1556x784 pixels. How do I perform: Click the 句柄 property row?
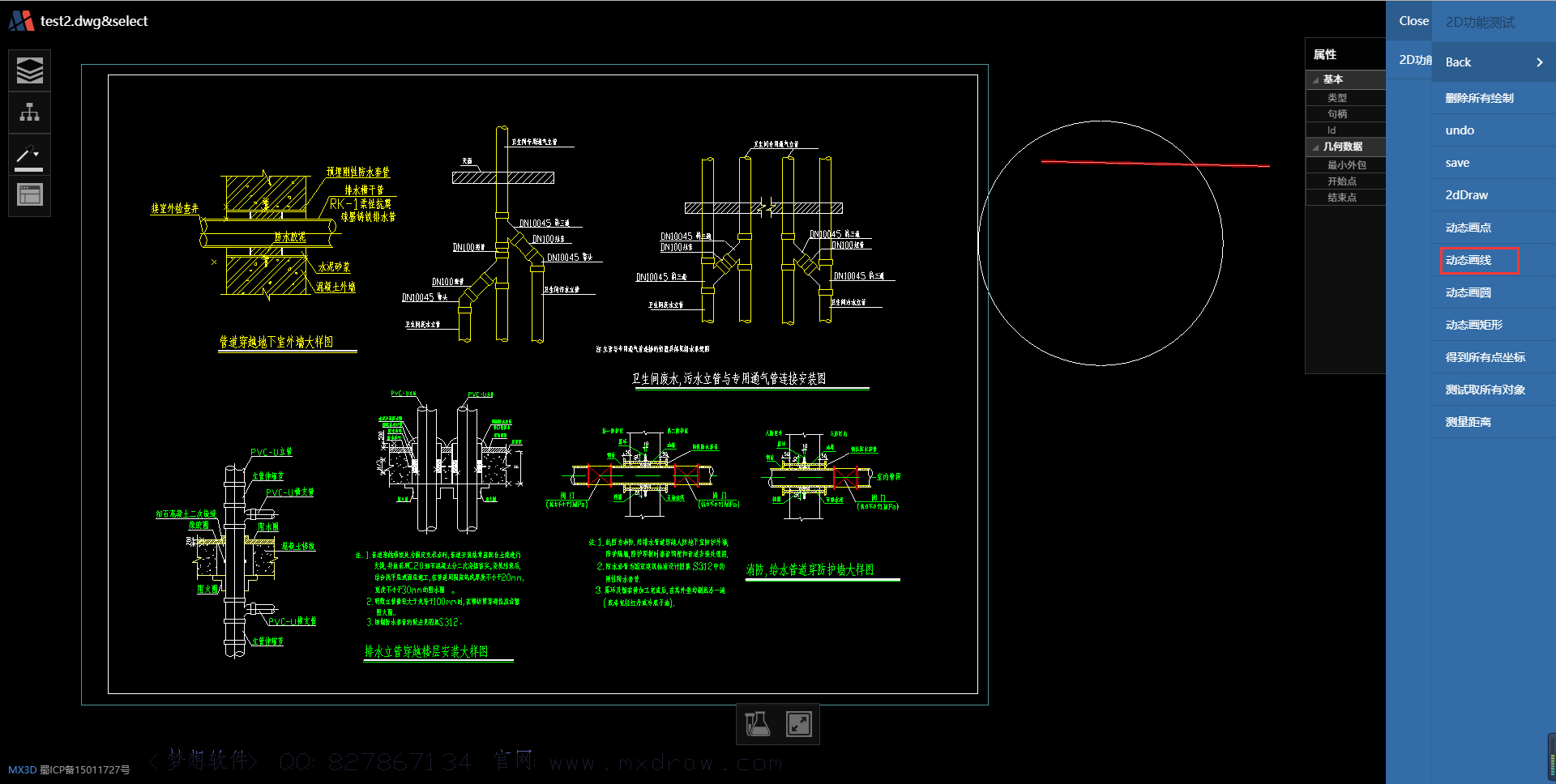pos(1345,114)
